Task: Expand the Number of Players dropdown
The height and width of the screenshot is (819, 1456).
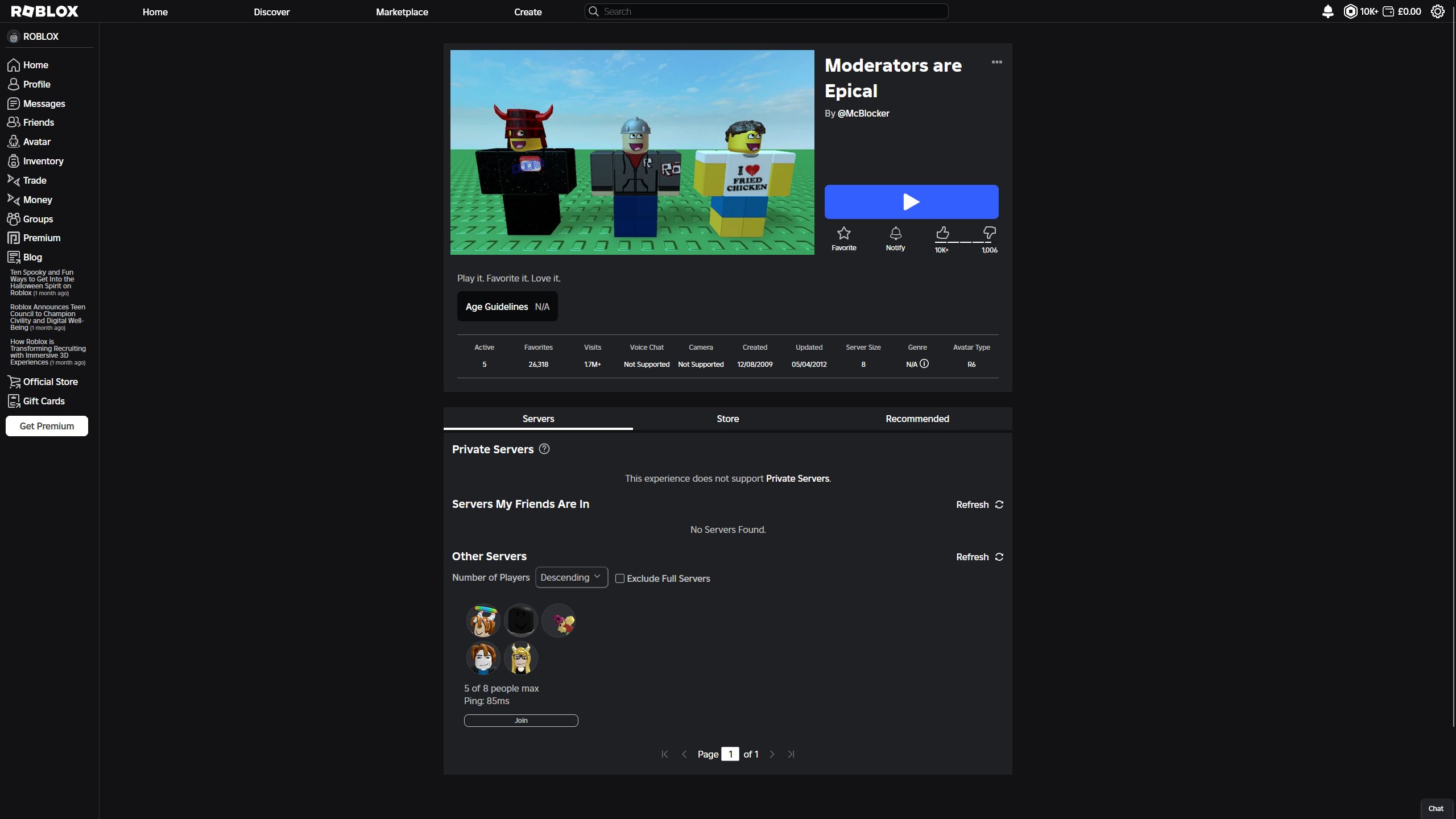Action: click(x=571, y=577)
